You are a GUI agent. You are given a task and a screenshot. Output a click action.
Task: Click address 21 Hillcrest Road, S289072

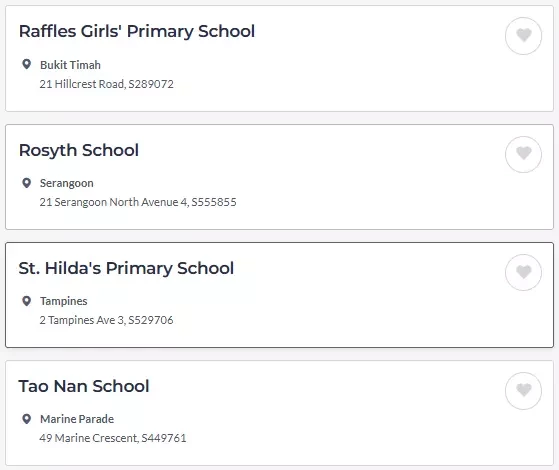coord(107,84)
